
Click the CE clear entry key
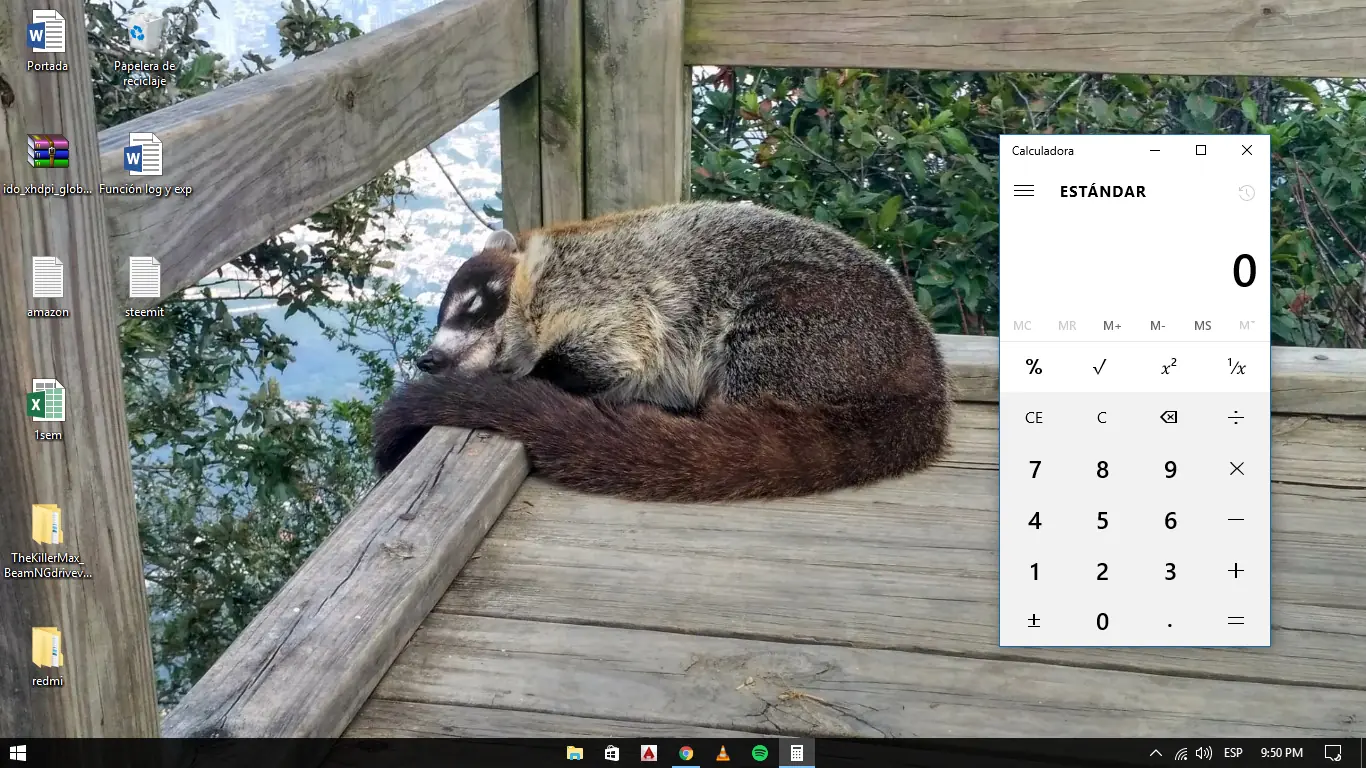1034,417
